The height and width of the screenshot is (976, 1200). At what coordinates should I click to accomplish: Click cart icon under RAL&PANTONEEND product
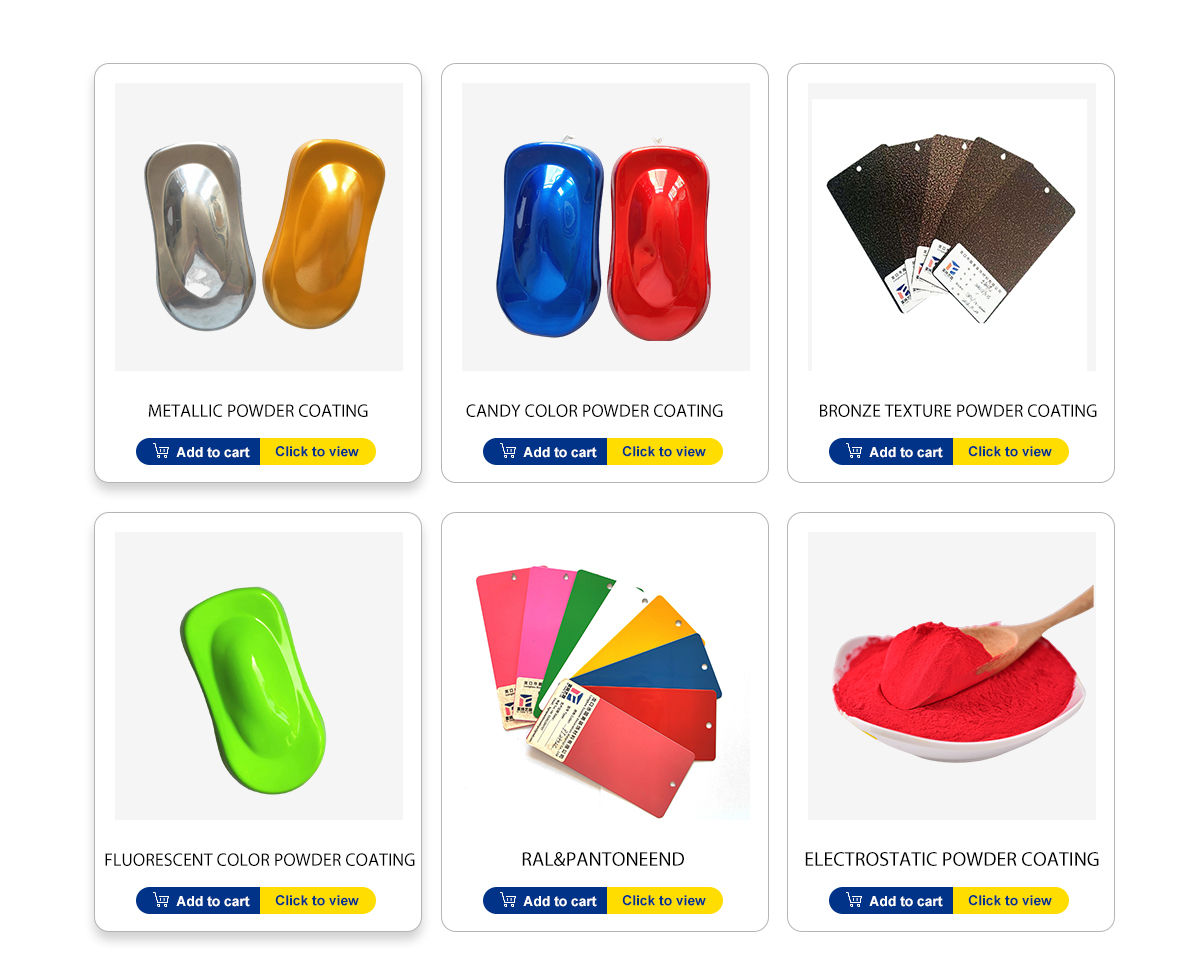508,900
